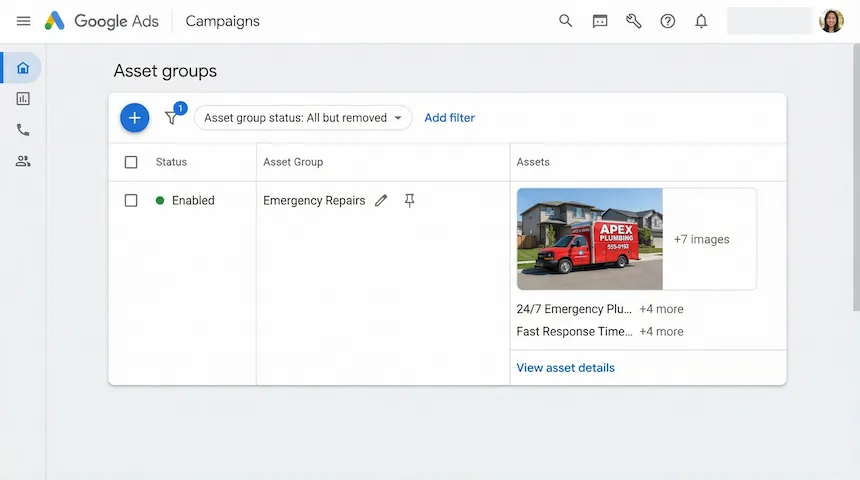
Task: Expand the +4 more headlines text
Action: click(661, 310)
